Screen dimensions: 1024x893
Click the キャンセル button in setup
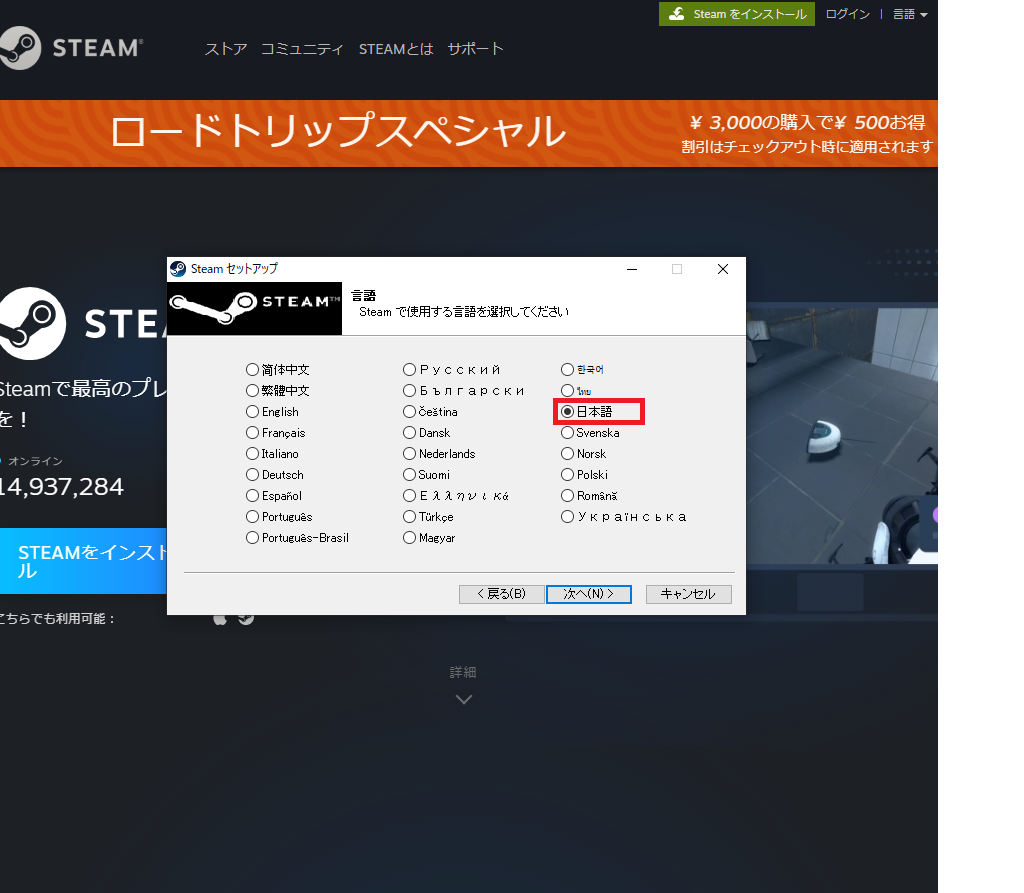tap(688, 594)
